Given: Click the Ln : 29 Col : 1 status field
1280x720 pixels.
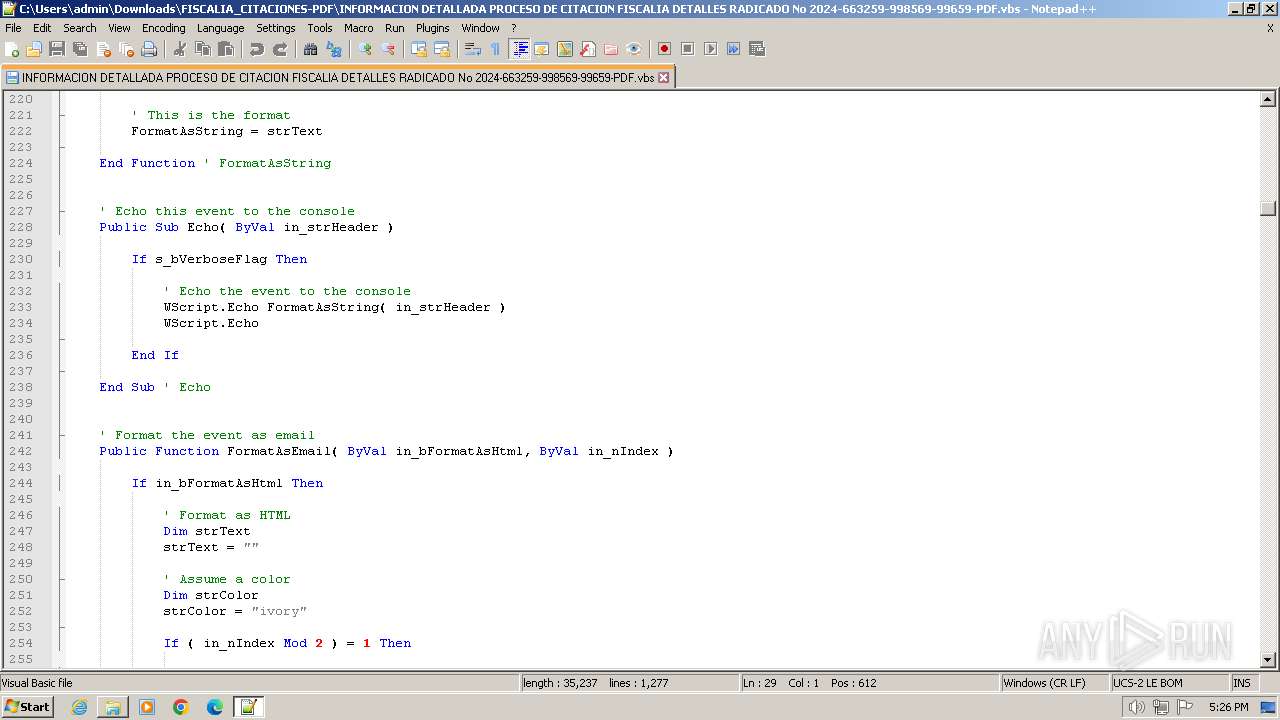Looking at the screenshot, I should pos(869,683).
